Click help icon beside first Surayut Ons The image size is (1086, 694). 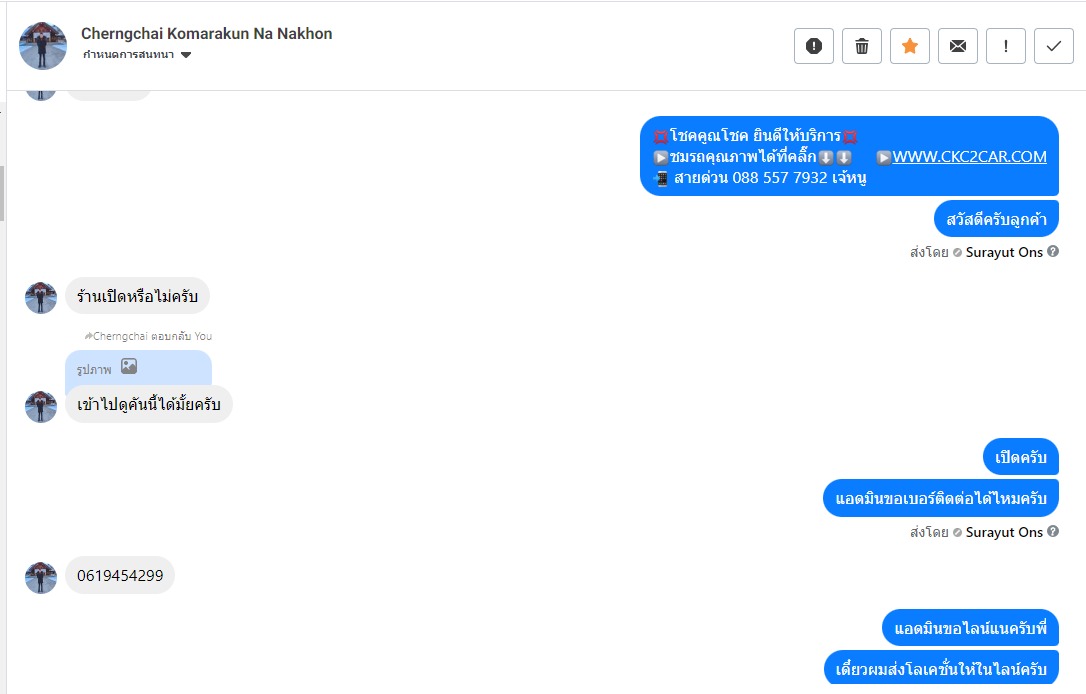(x=1053, y=251)
